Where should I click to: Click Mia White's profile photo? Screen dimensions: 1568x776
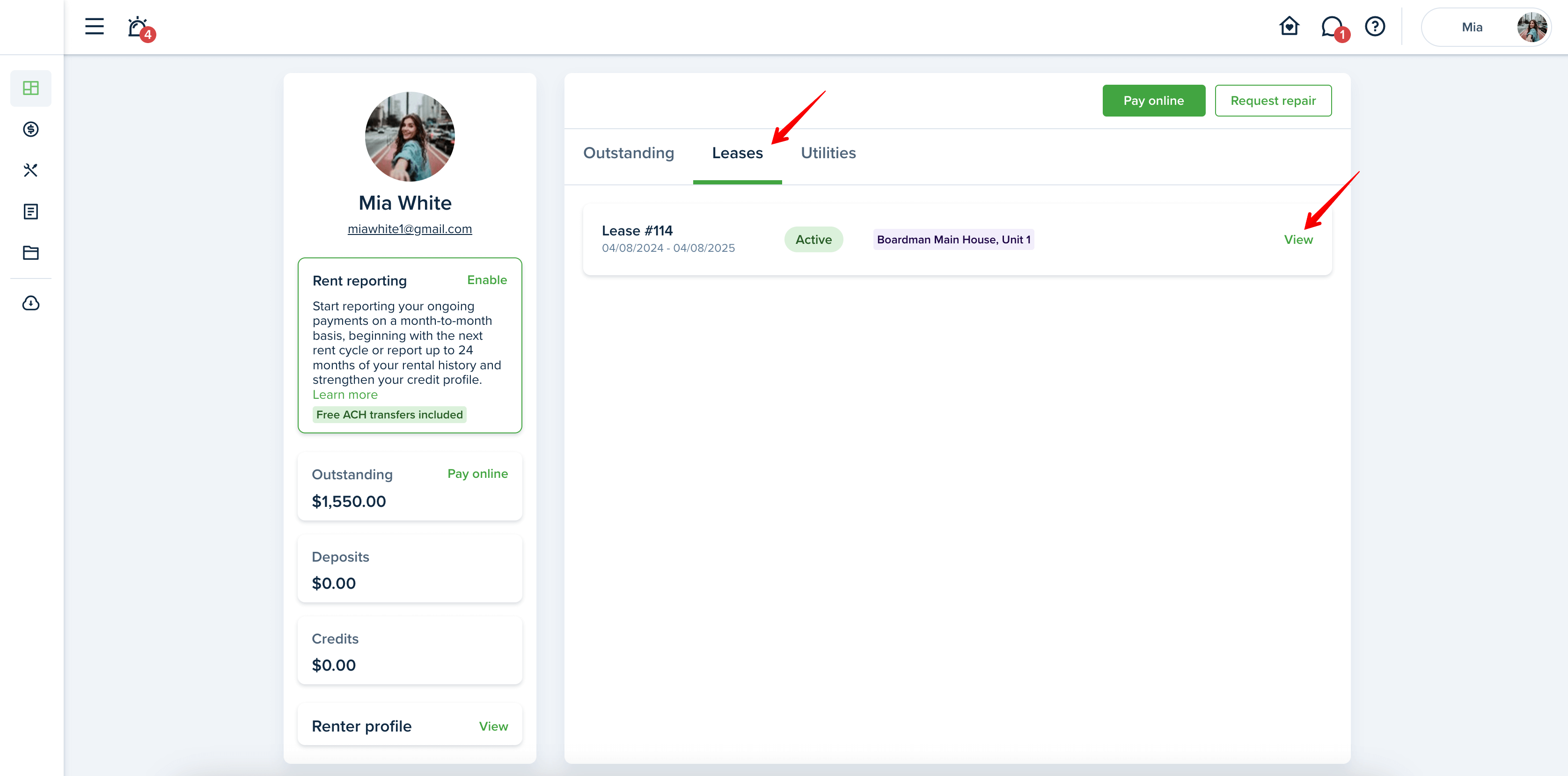click(410, 136)
